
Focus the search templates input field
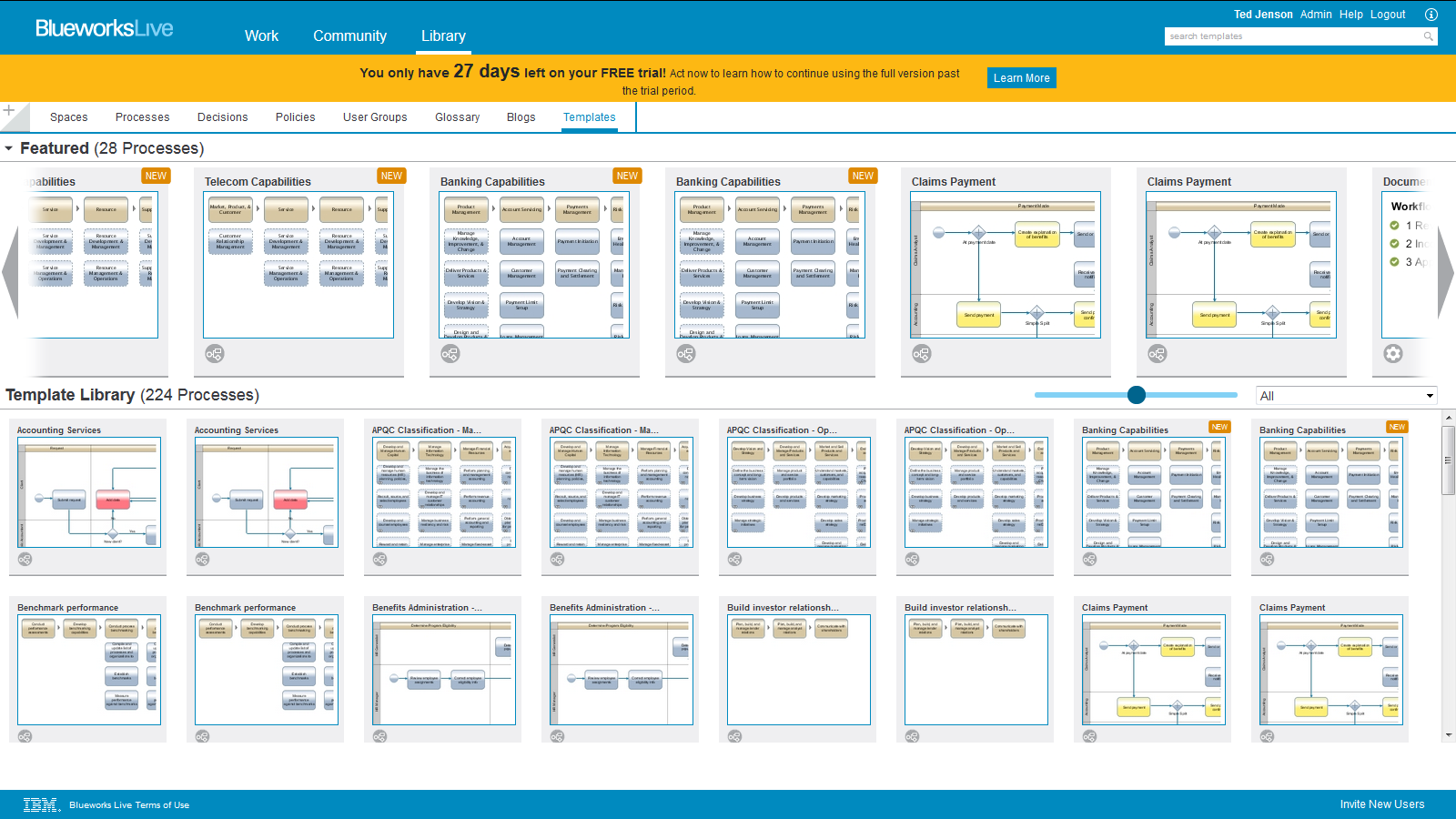(x=1293, y=36)
